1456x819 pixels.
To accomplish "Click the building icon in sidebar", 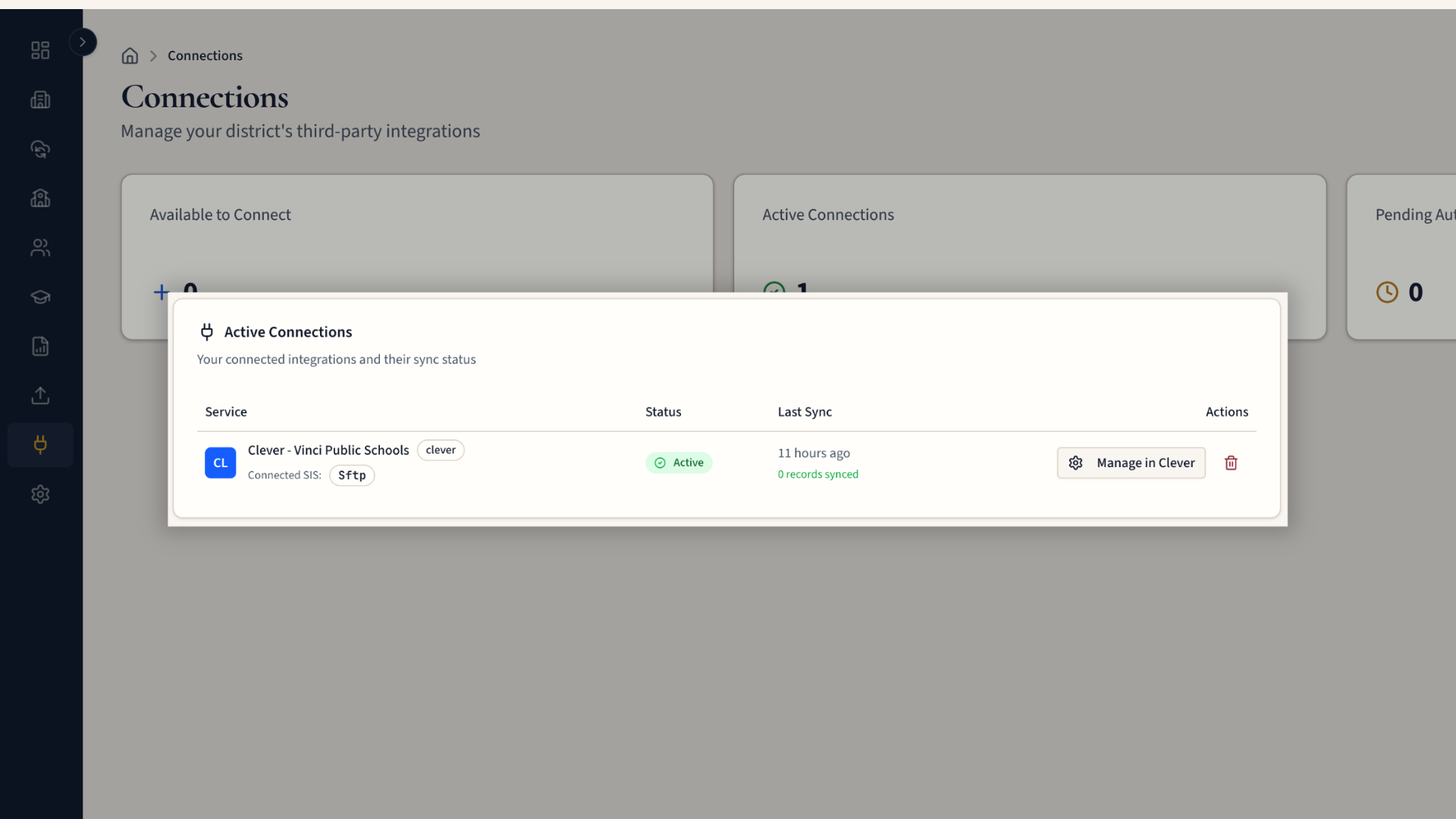I will coord(40,99).
